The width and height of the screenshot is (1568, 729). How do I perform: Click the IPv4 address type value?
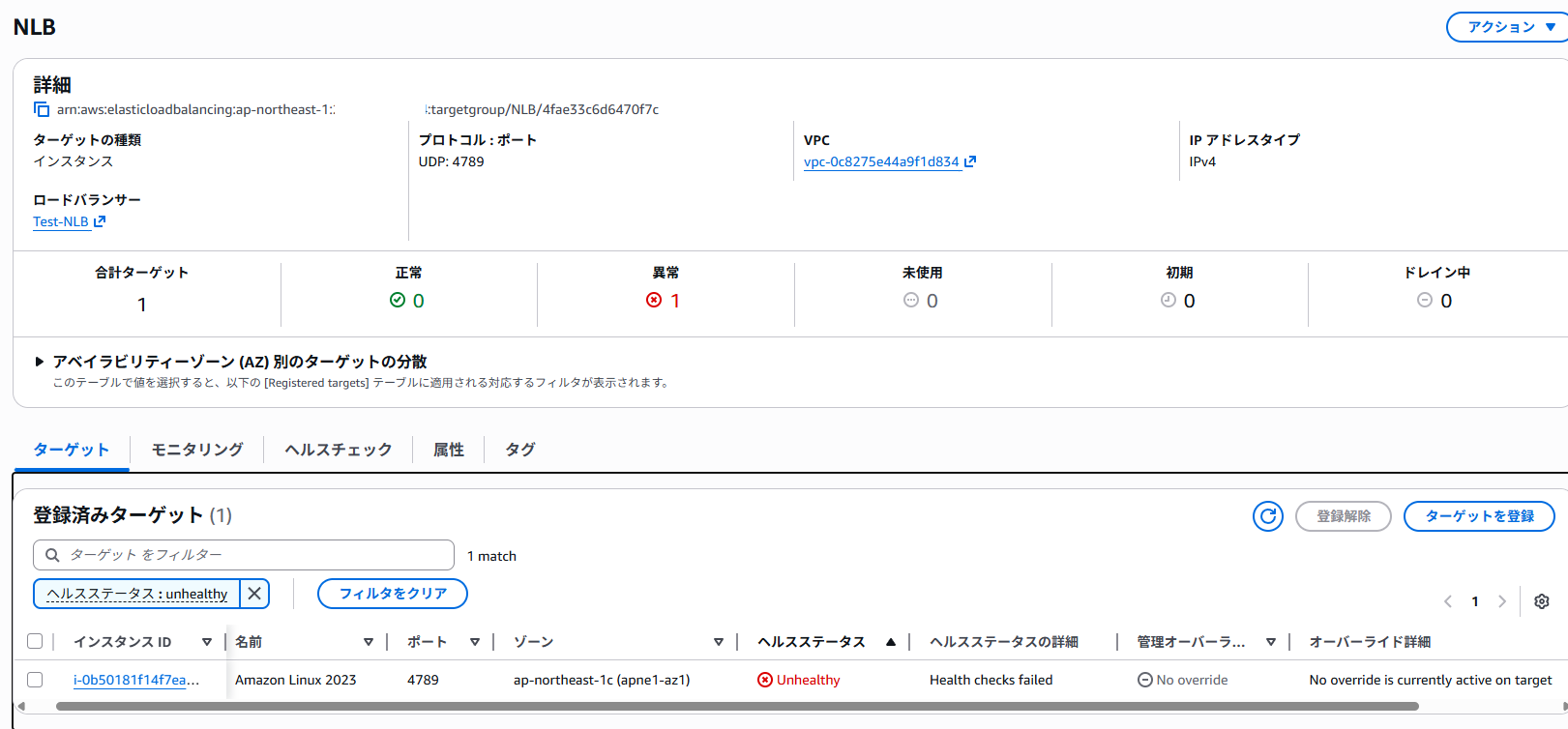[x=1202, y=161]
